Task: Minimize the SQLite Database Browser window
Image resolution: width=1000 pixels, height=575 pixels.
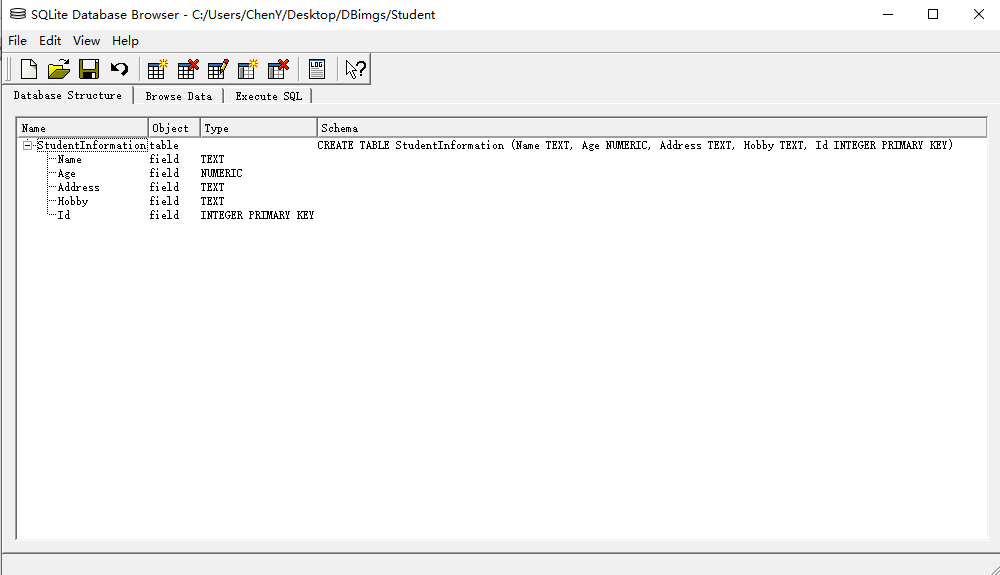Action: (888, 14)
